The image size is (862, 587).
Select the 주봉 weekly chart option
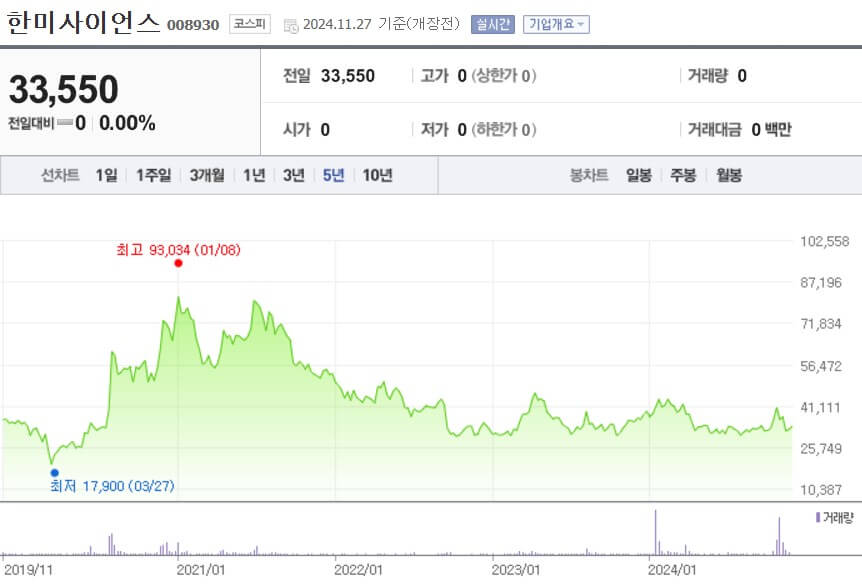(681, 174)
